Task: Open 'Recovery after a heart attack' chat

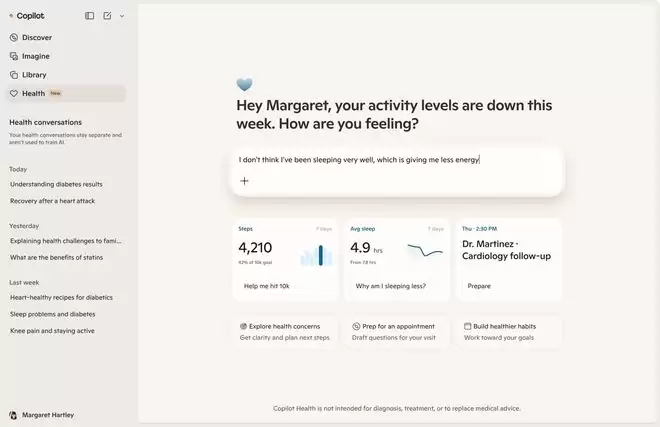Action: (52, 201)
